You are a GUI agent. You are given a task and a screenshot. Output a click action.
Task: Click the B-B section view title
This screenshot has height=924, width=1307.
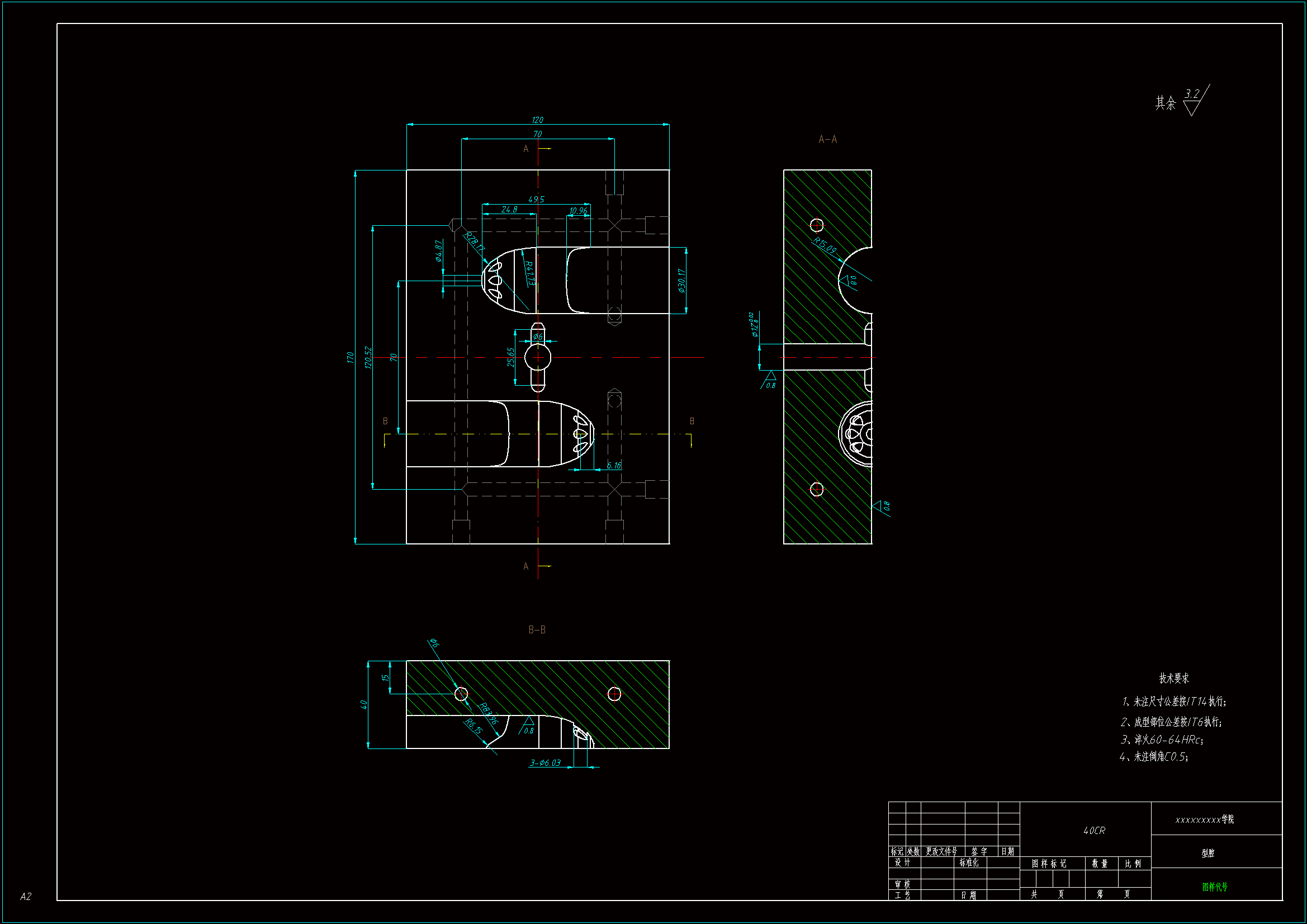coord(537,629)
